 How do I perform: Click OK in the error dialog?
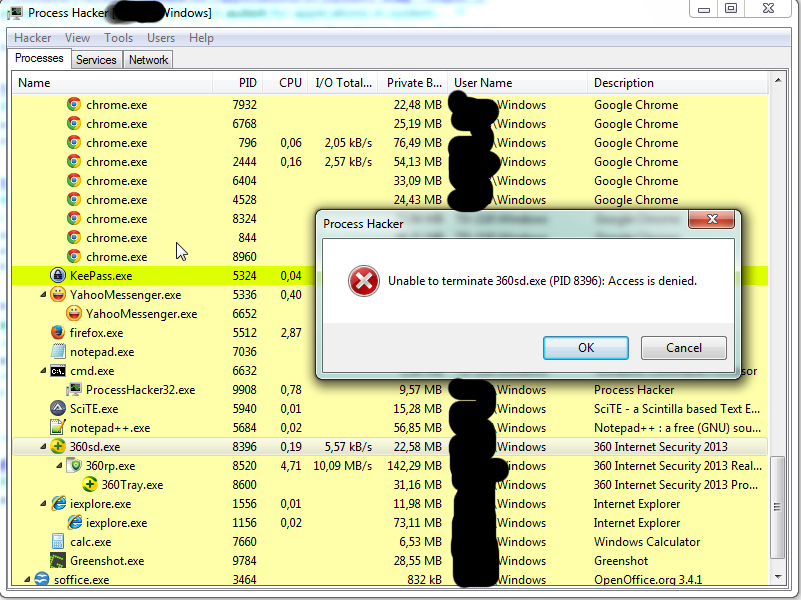click(586, 348)
